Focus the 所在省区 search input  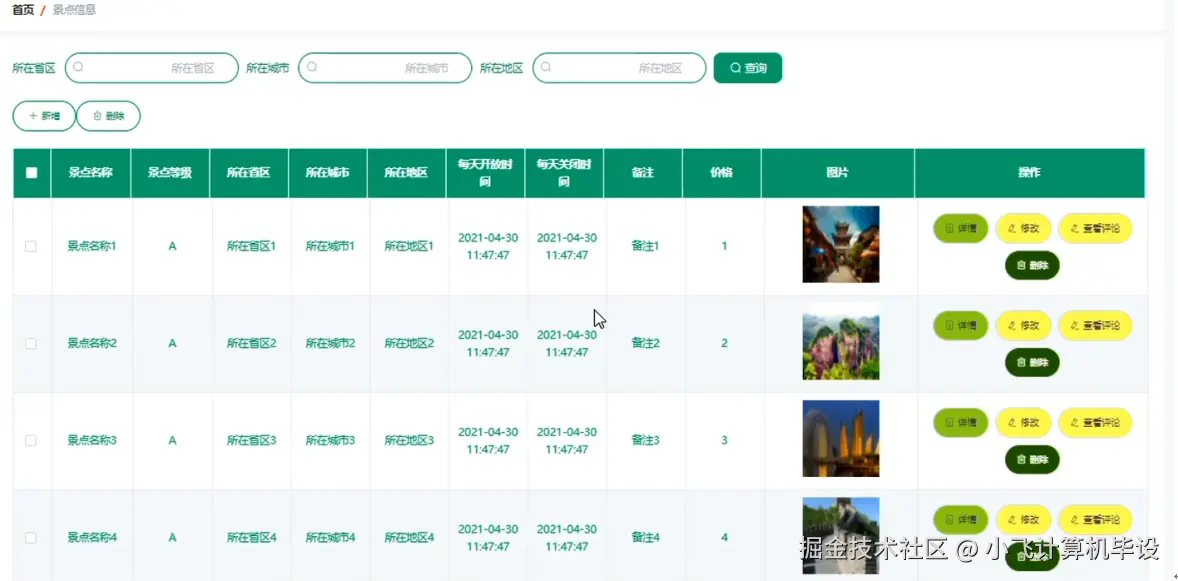point(152,68)
